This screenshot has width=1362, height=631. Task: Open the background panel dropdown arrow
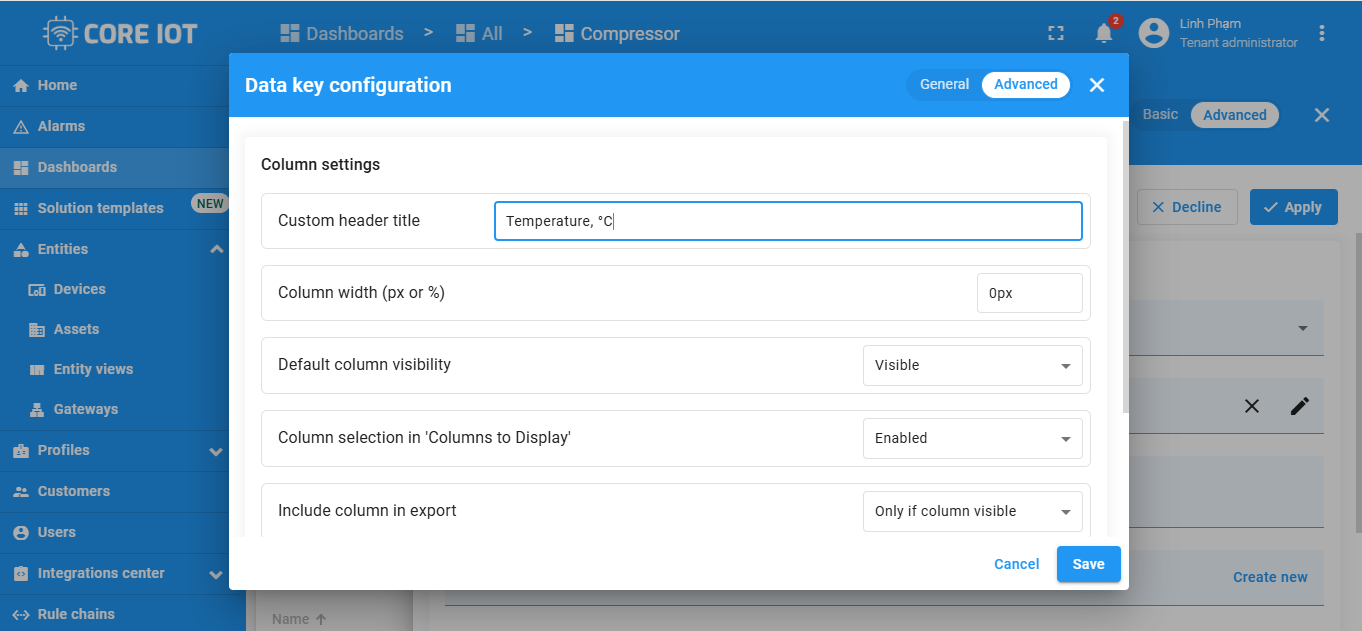(x=1303, y=328)
